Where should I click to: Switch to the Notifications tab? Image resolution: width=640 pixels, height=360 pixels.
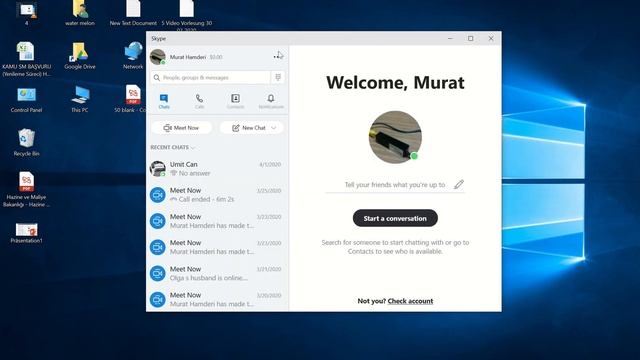click(271, 101)
